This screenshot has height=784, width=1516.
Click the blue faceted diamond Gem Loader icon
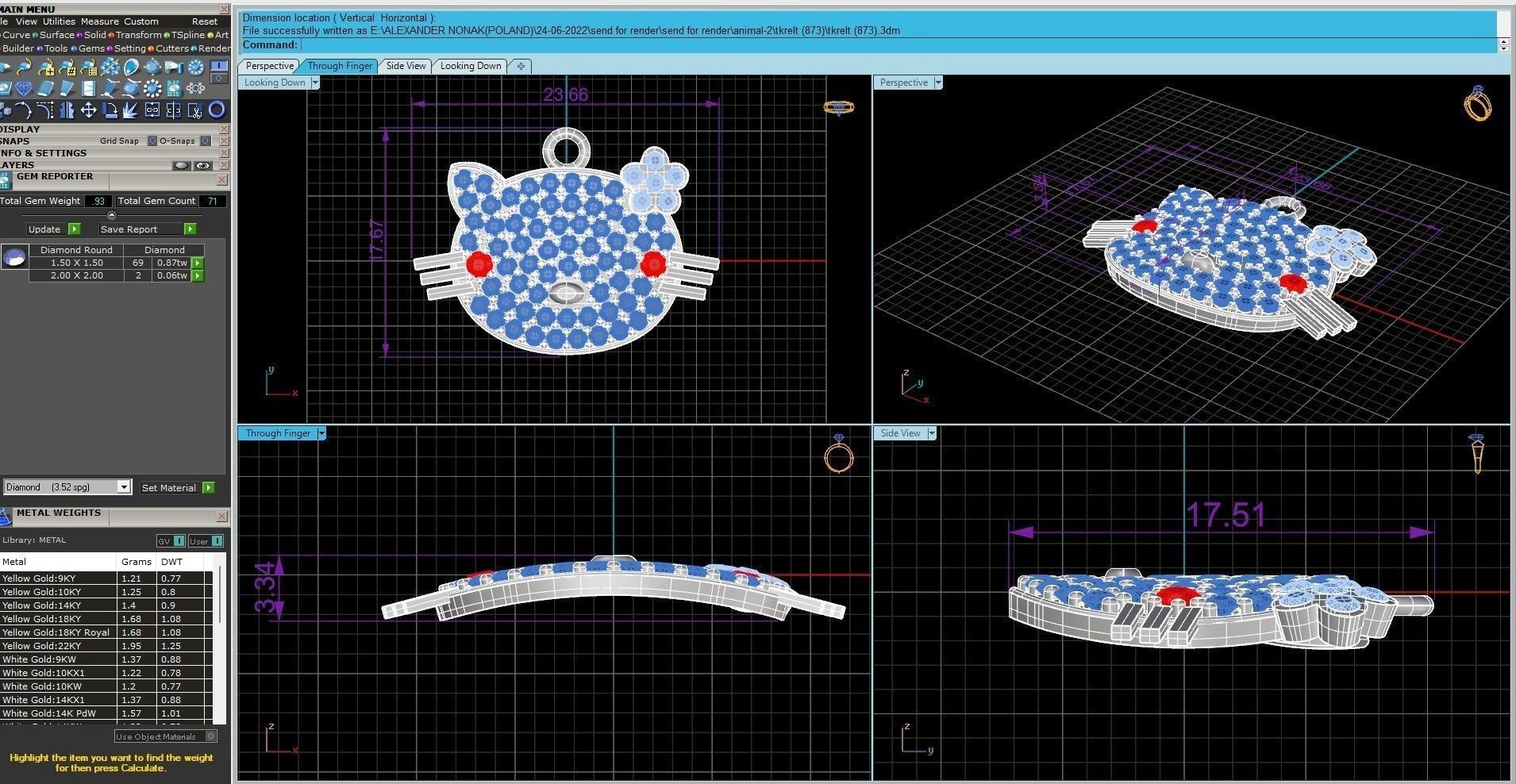[24, 88]
